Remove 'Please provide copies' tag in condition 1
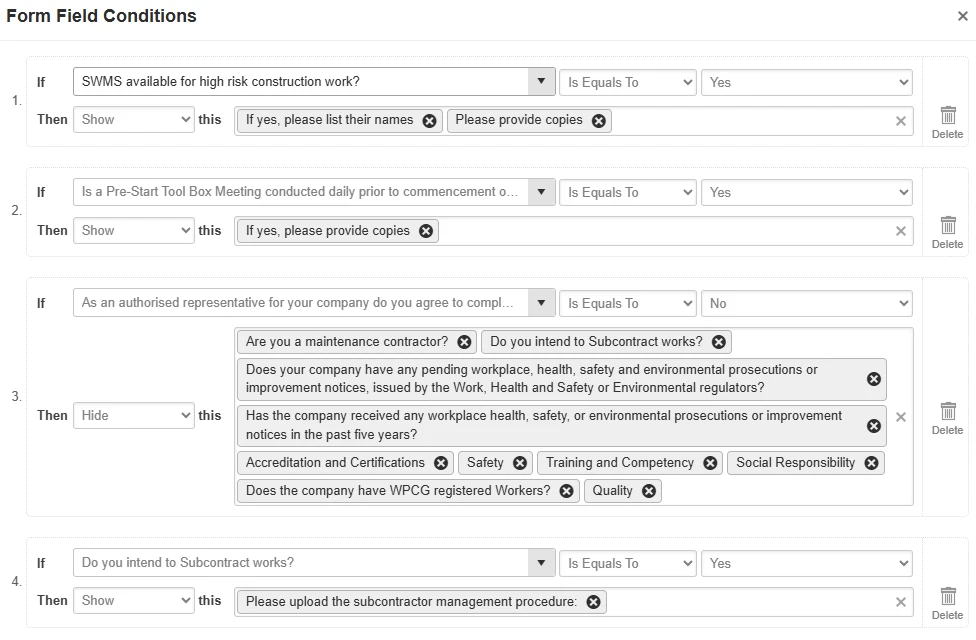 599,121
